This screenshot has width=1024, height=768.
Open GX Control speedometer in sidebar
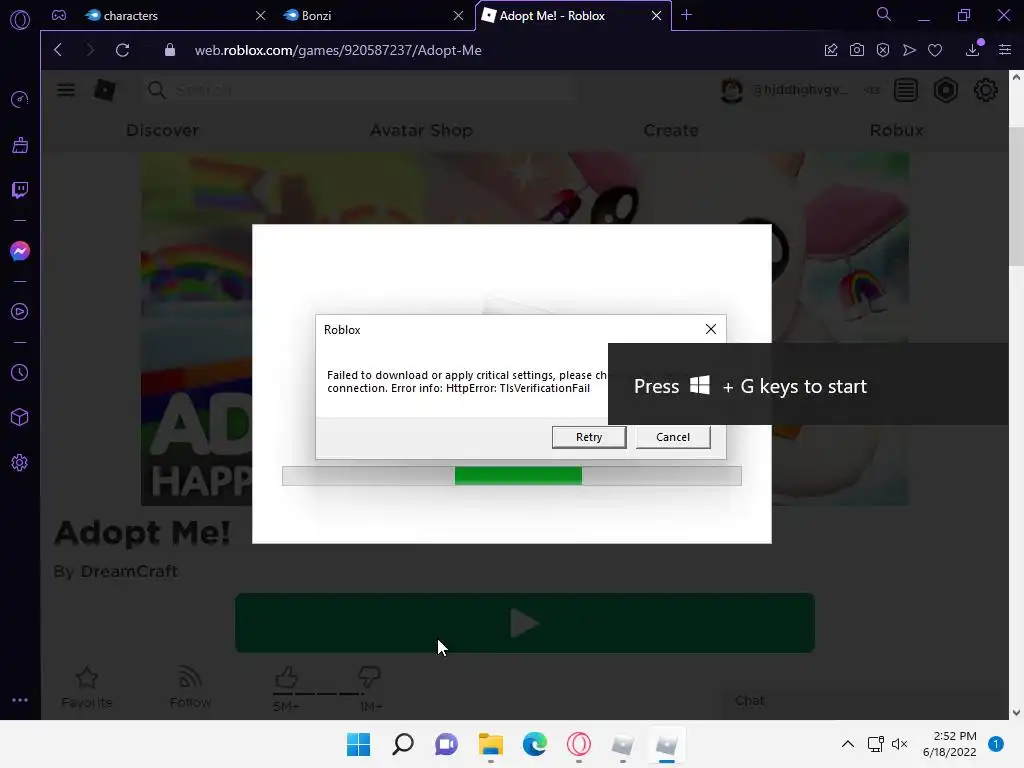point(20,99)
